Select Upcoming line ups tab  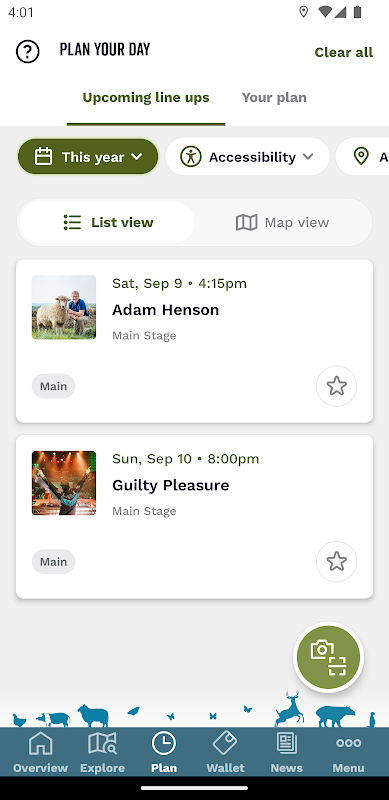pyautogui.click(x=146, y=97)
